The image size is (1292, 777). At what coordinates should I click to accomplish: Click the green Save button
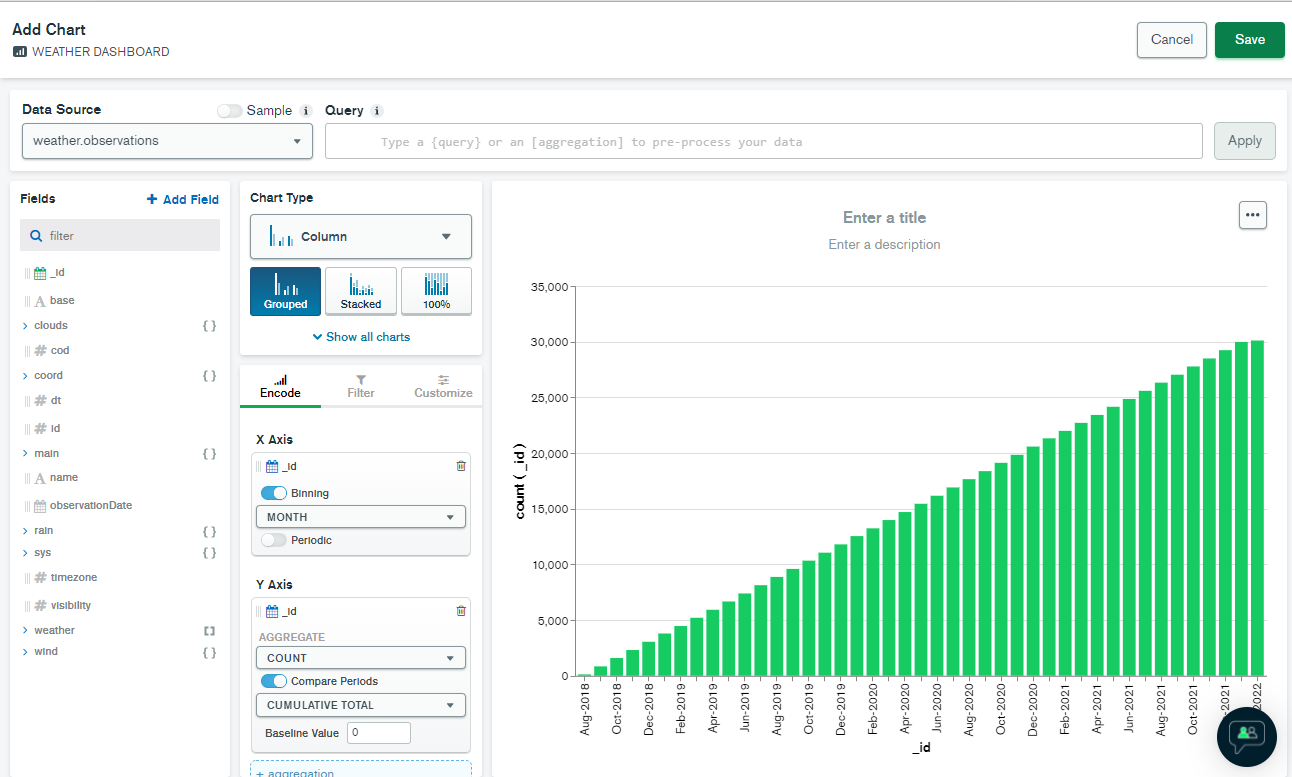coord(1249,40)
